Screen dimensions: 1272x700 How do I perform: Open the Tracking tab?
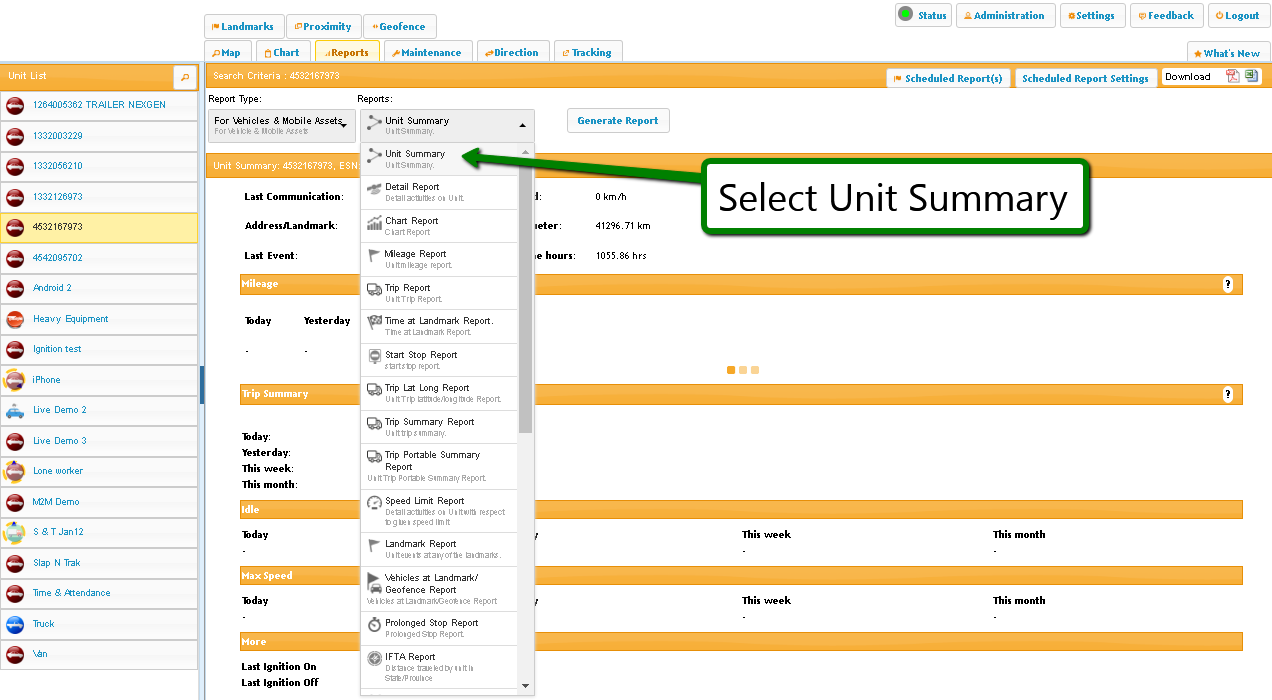586,53
